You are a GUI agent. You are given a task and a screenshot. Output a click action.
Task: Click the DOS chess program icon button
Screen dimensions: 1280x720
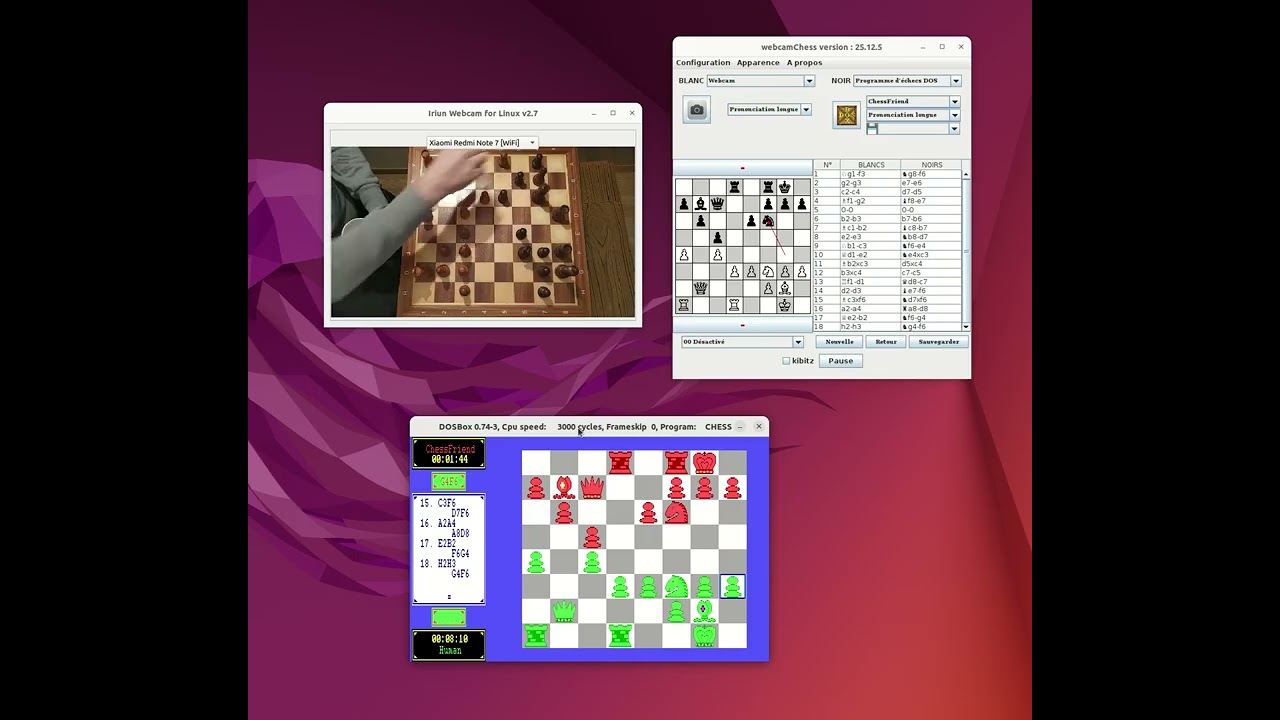tap(847, 115)
